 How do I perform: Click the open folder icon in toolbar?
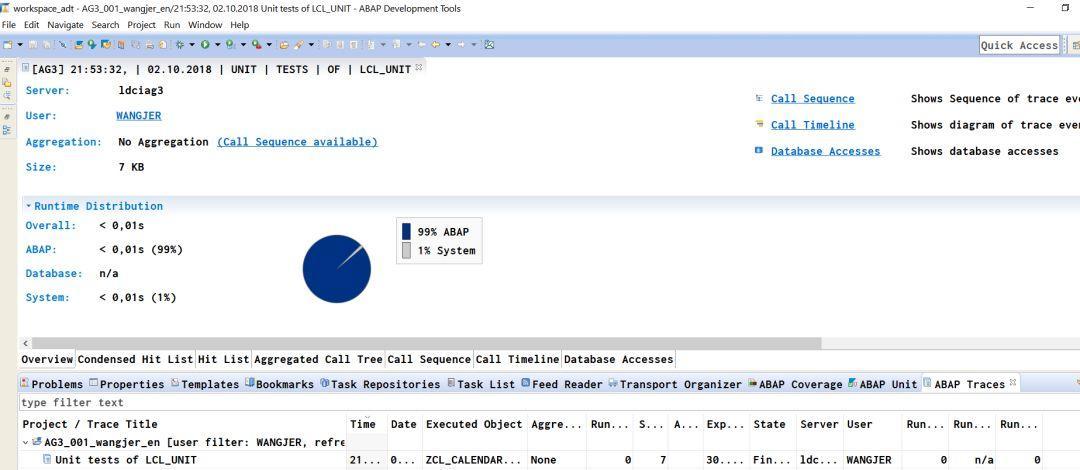(284, 45)
